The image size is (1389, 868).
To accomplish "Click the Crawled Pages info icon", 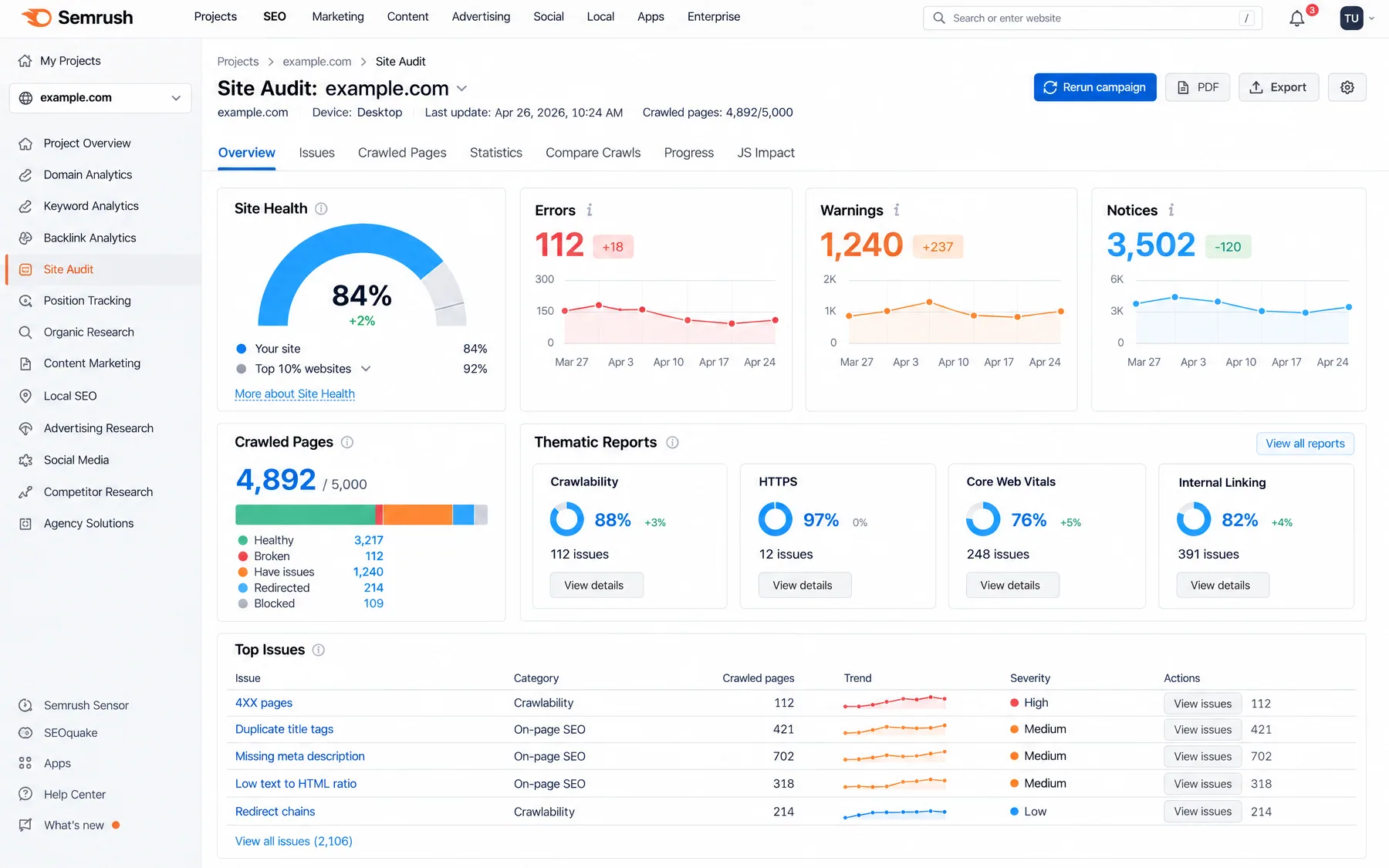I will (347, 442).
